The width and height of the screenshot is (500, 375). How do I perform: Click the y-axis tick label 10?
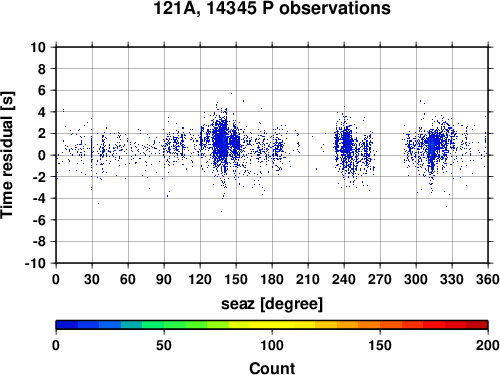[x=38, y=47]
